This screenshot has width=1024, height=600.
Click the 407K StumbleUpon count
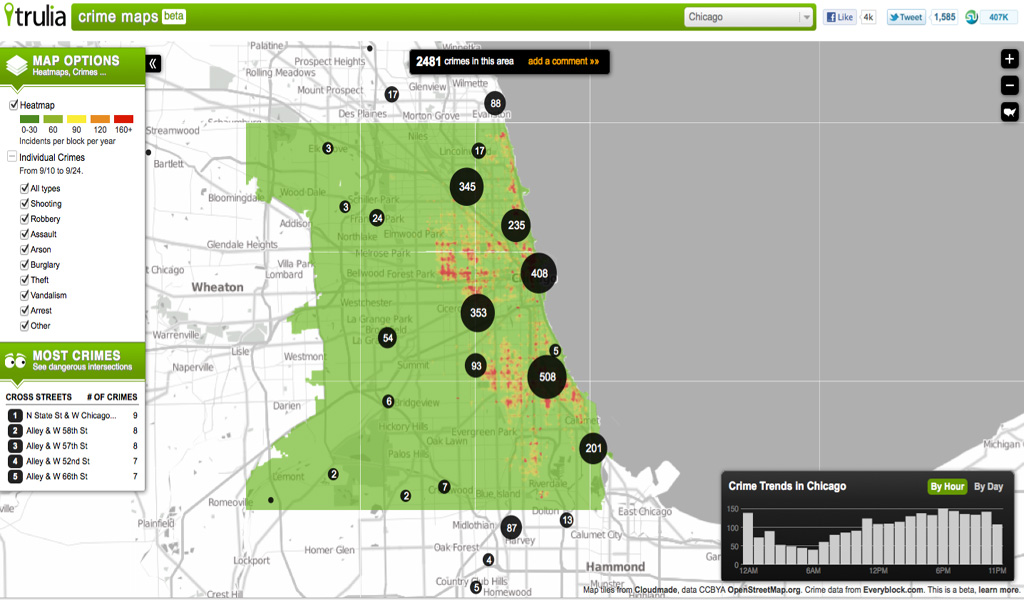coord(999,18)
